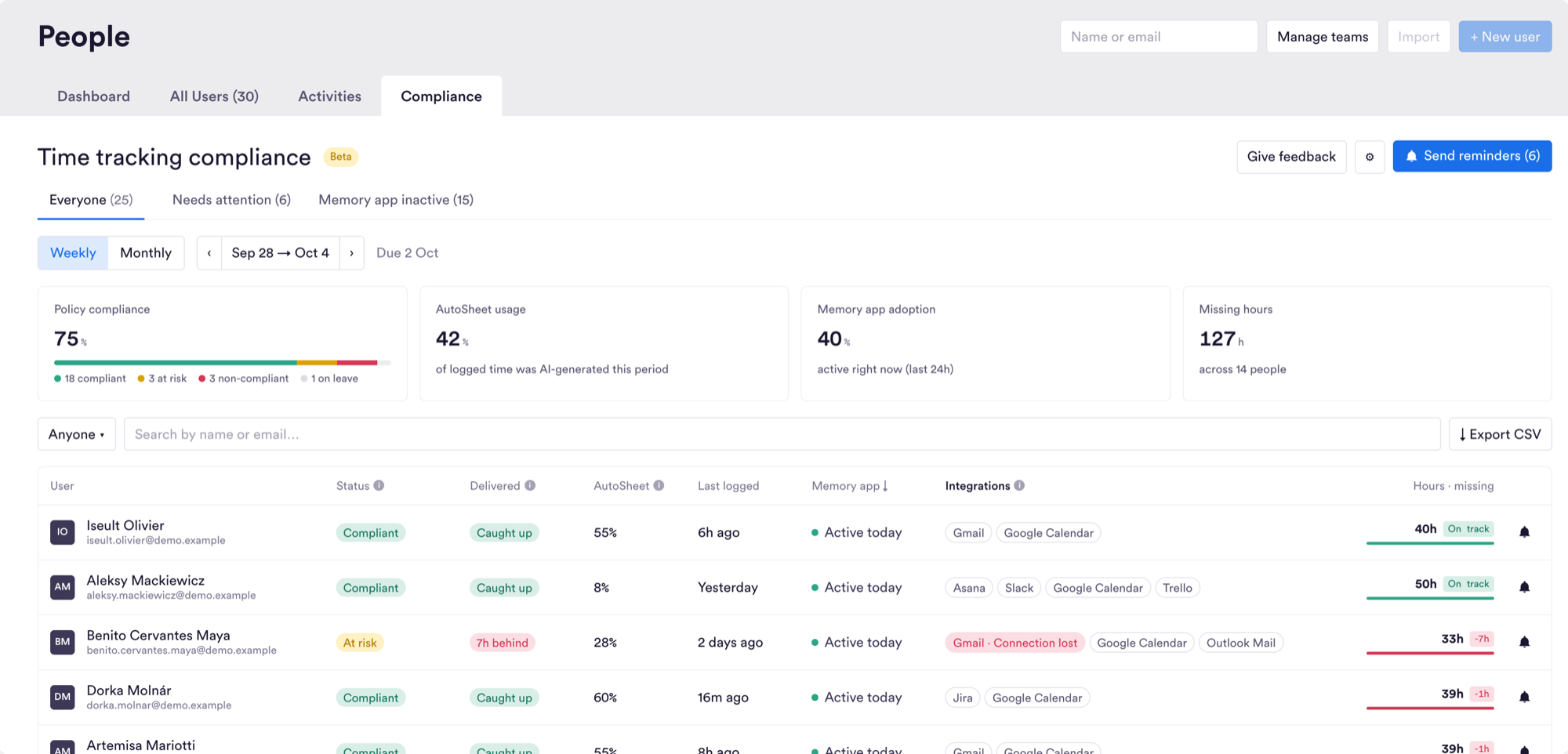This screenshot has height=754, width=1568.
Task: Click Give feedback button
Action: (1291, 157)
